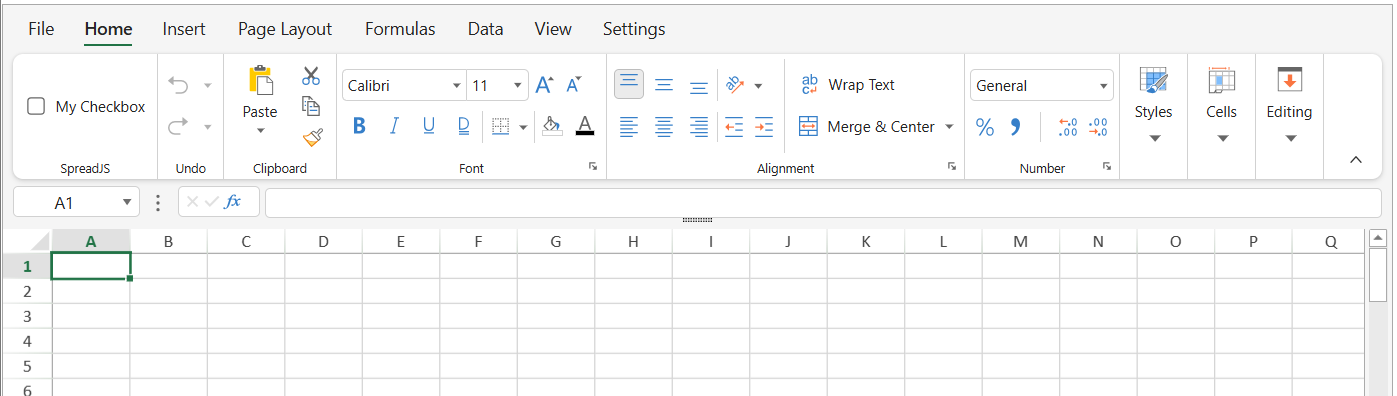Select column D header
This screenshot has height=396, width=1397.
(323, 241)
